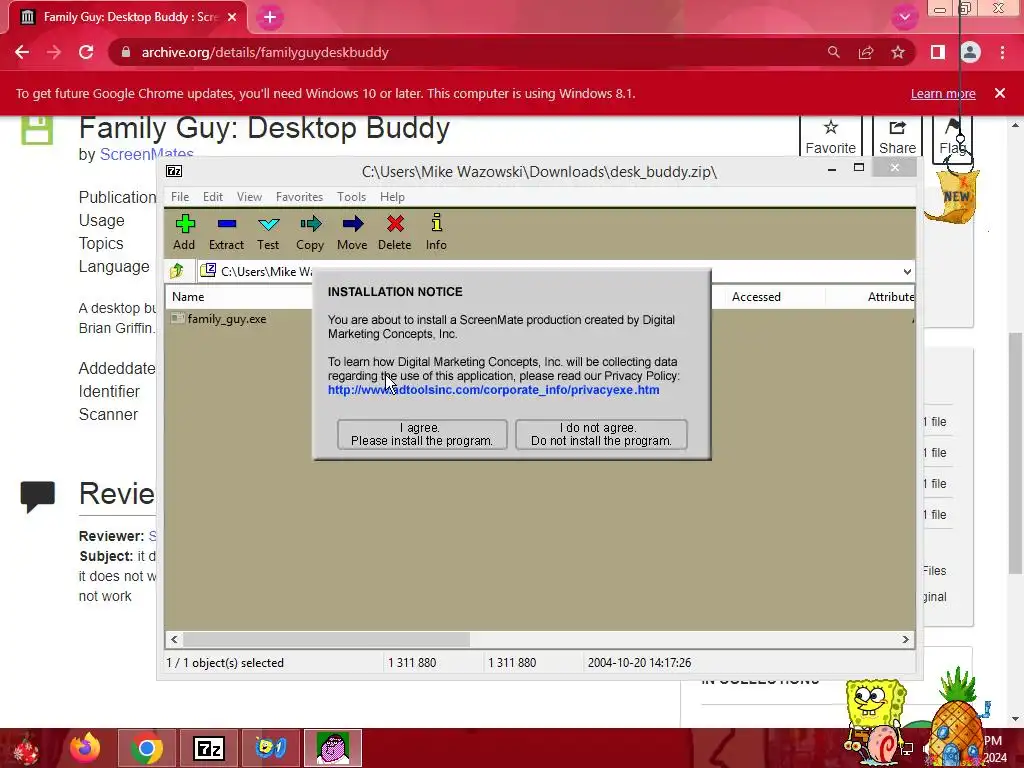Dismiss the Chrome update warning banner
The width and height of the screenshot is (1024, 768).
1000,93
